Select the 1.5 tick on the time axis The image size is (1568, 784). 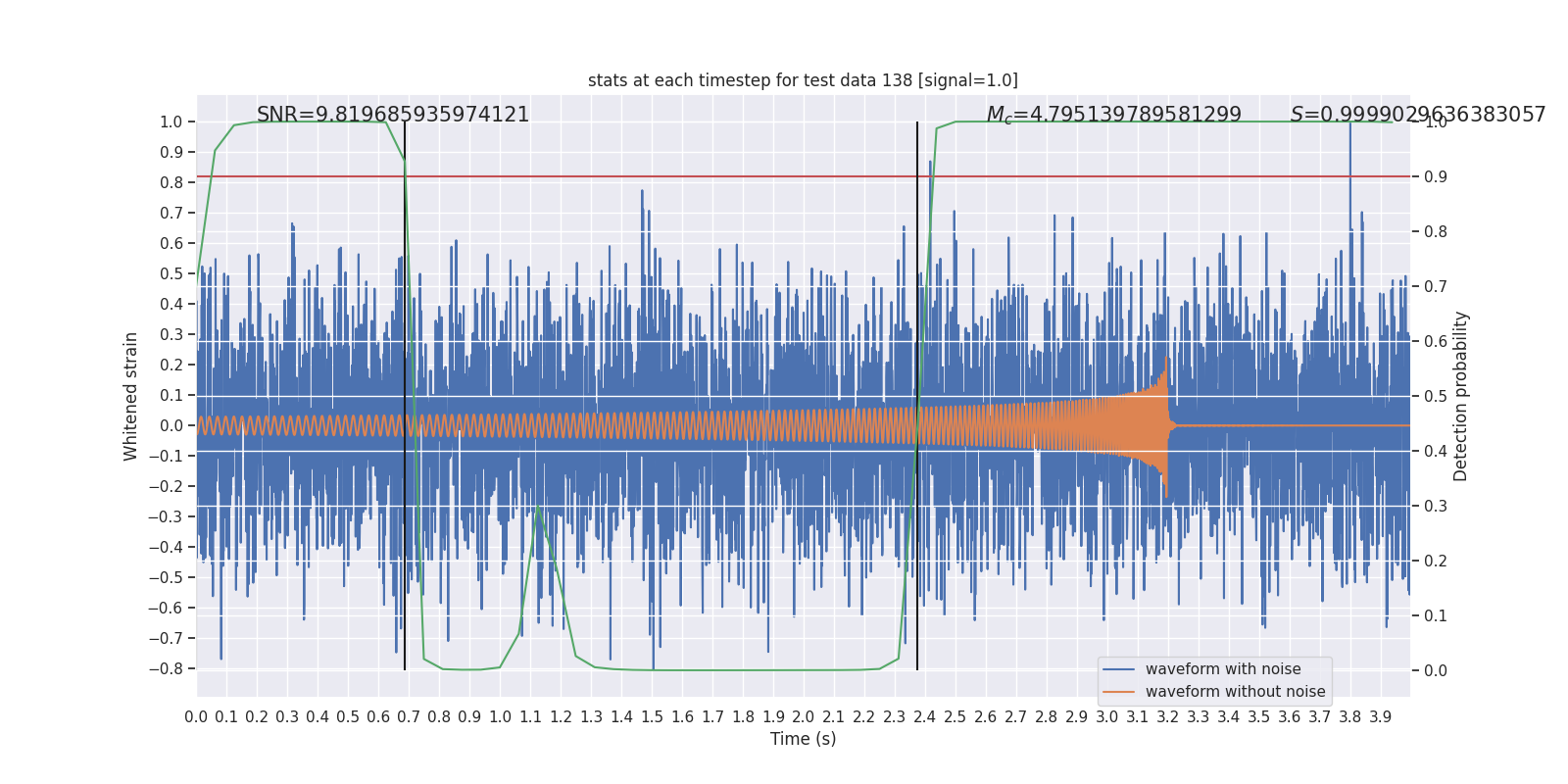652,717
